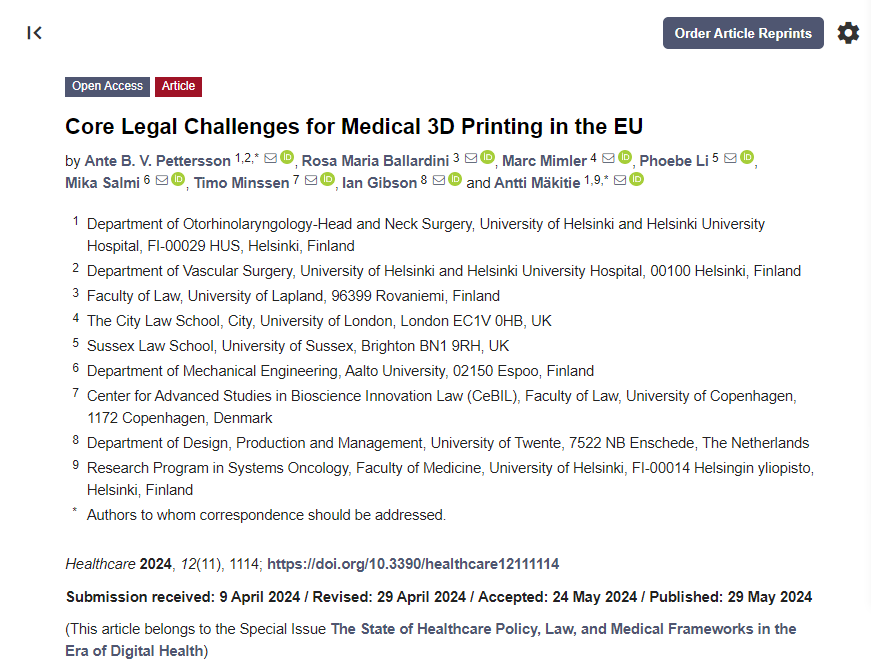871x665 pixels.
Task: Open the settings gear icon
Action: (x=848, y=33)
